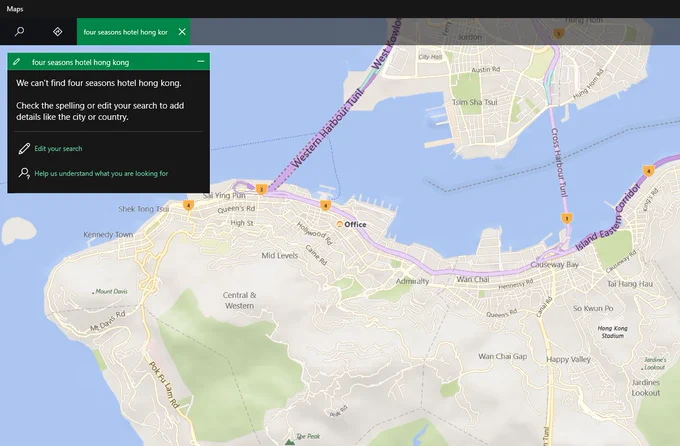The image size is (680, 446).
Task: Click The Peak mountain marker
Action: click(289, 442)
